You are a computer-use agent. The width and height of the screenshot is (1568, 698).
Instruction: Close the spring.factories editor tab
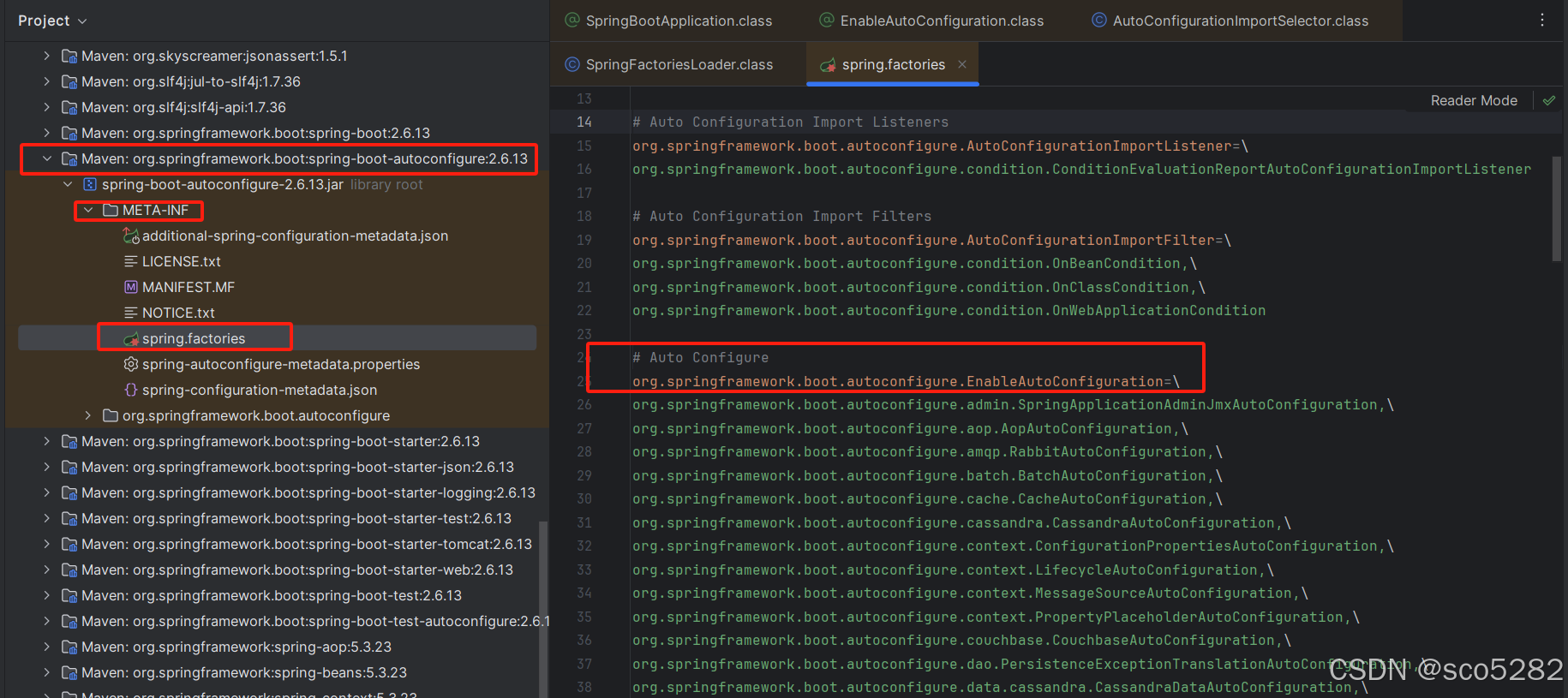coord(962,64)
